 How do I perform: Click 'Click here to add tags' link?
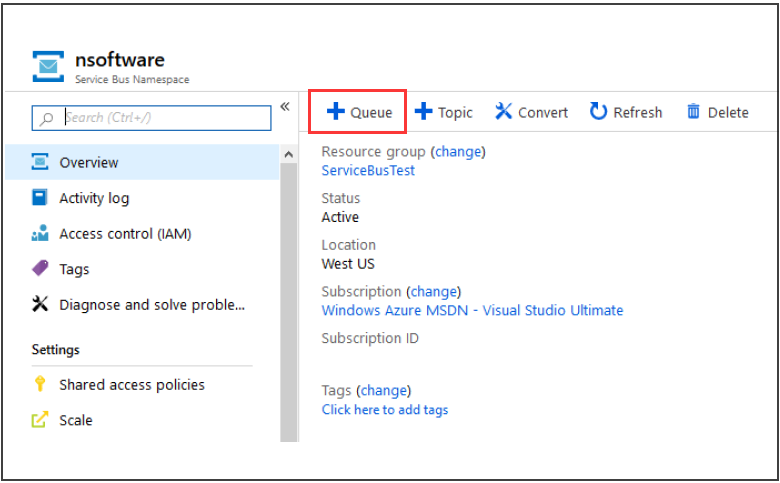click(x=385, y=409)
